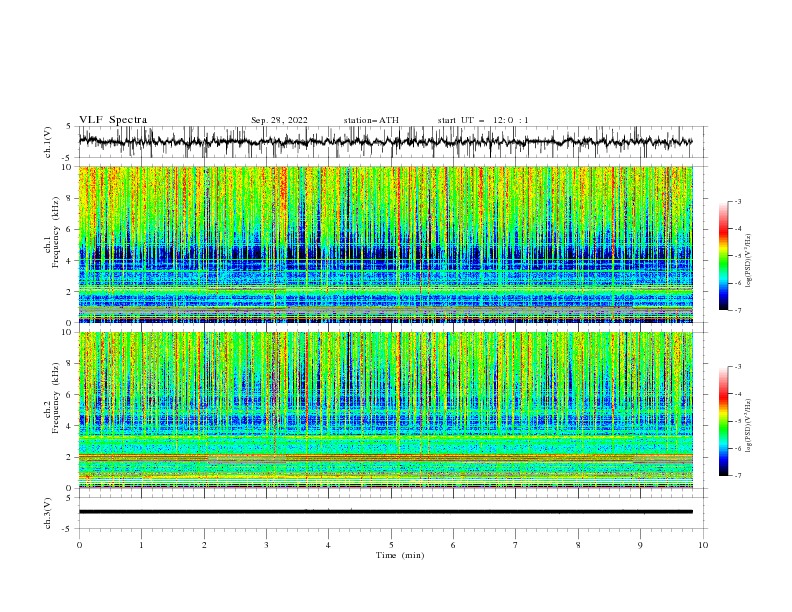The height and width of the screenshot is (612, 792).
Task: Click the "8" frequency tick of the ch.2 spectrogram
Action: point(71,364)
